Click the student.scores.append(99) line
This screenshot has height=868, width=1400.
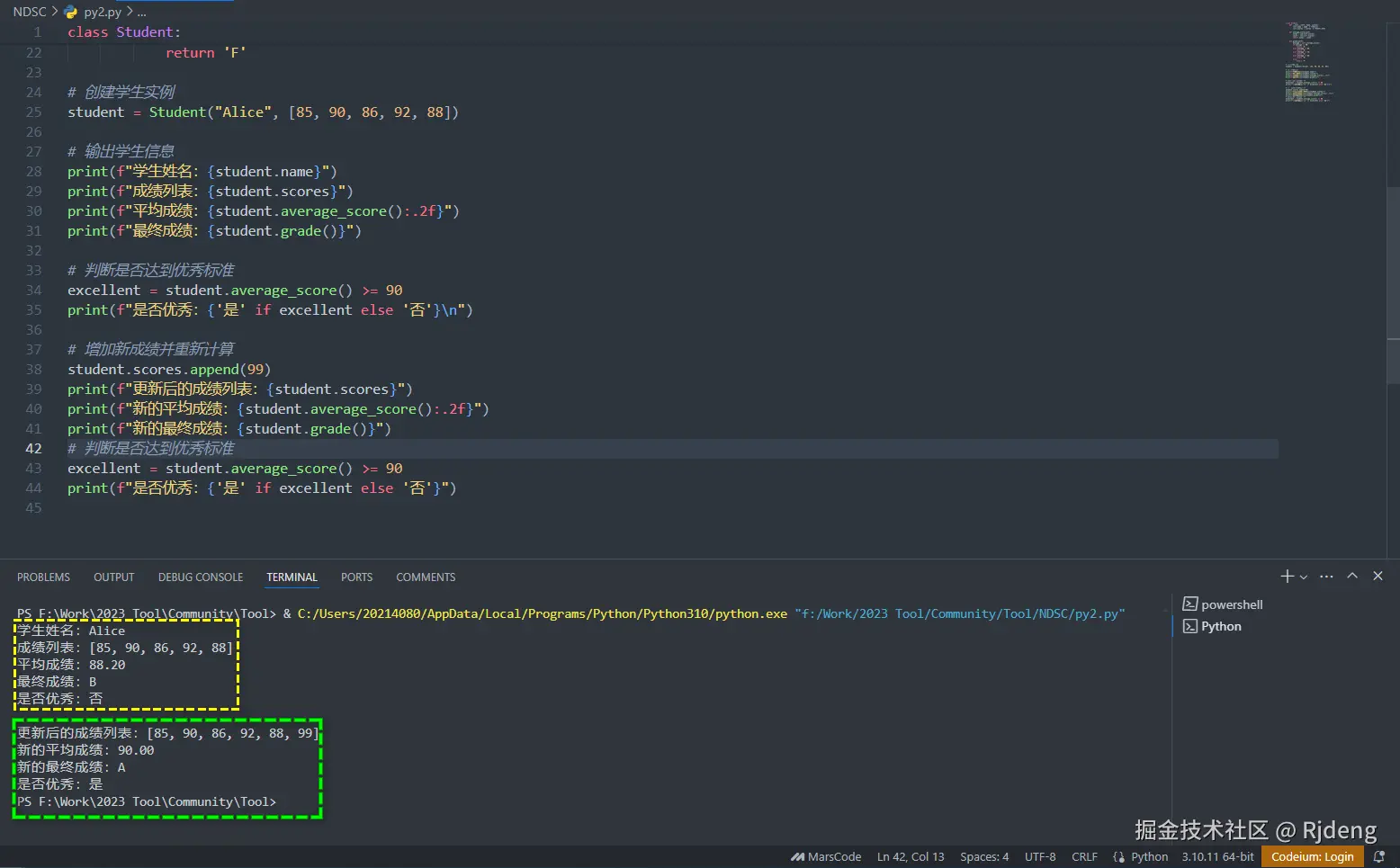(x=169, y=370)
